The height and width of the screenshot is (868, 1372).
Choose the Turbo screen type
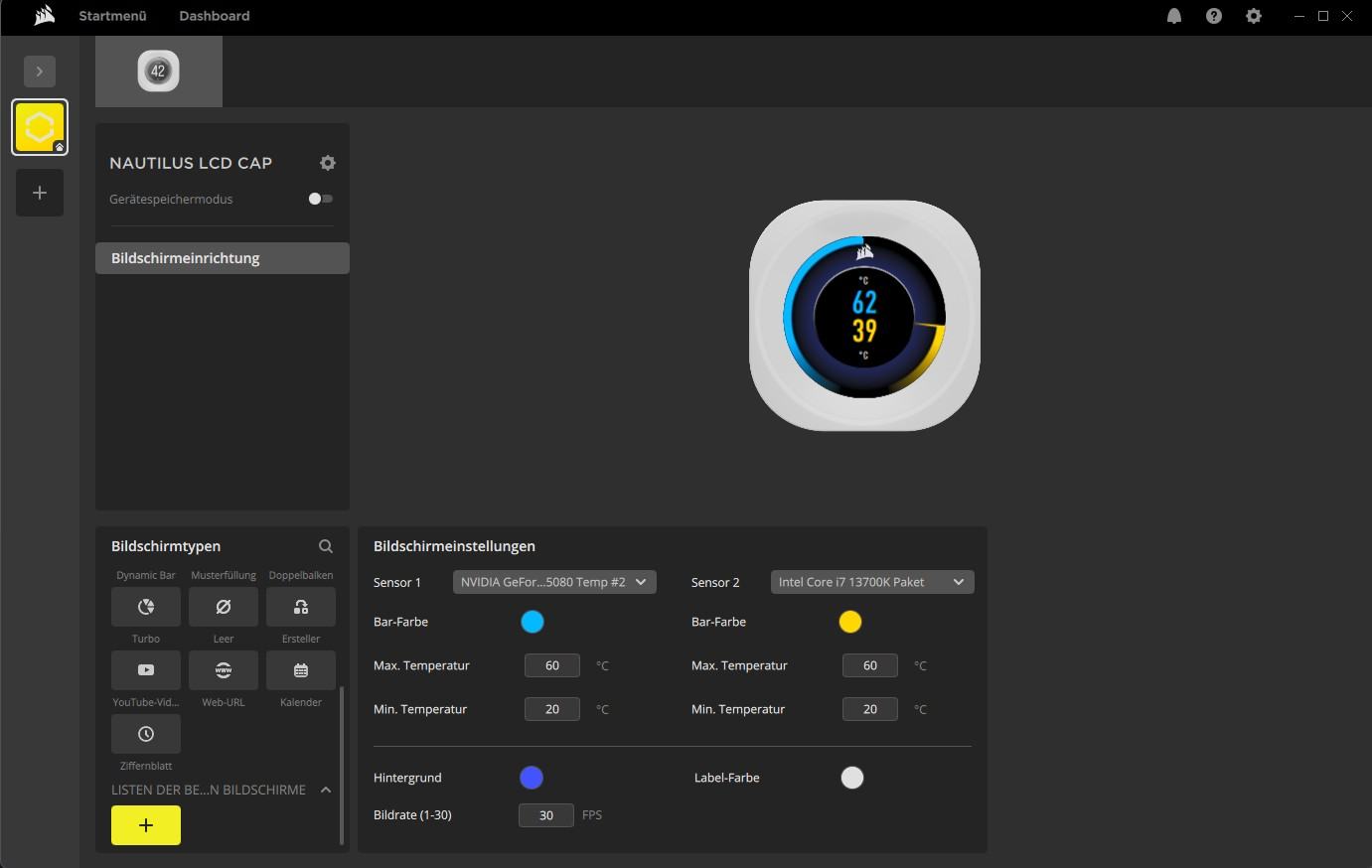[146, 607]
